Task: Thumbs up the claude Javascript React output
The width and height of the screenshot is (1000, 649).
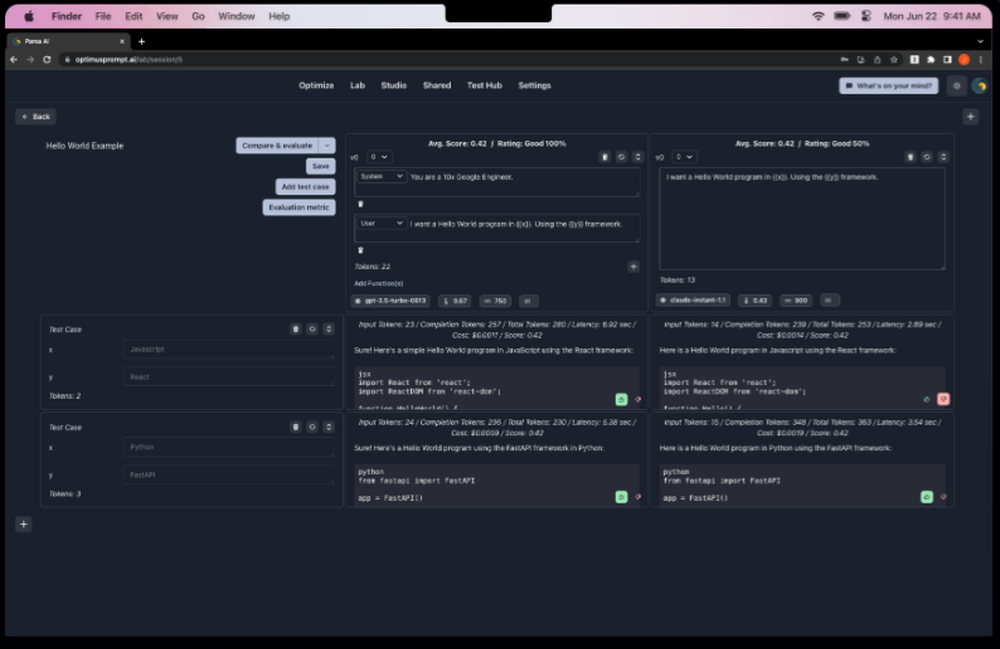Action: (x=927, y=399)
